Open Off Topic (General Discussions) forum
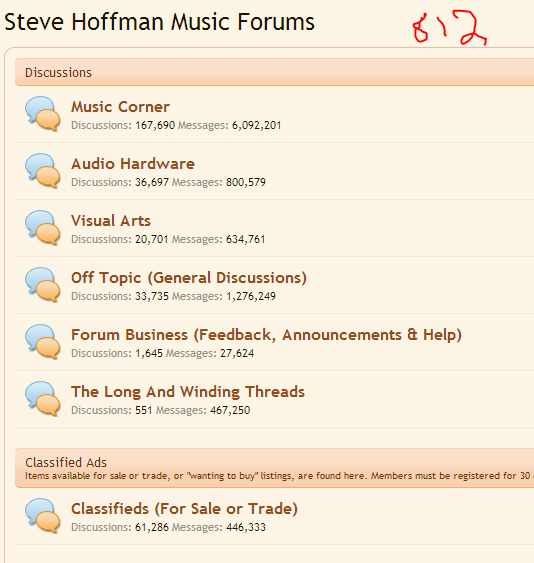The height and width of the screenshot is (563, 534). (x=189, y=278)
